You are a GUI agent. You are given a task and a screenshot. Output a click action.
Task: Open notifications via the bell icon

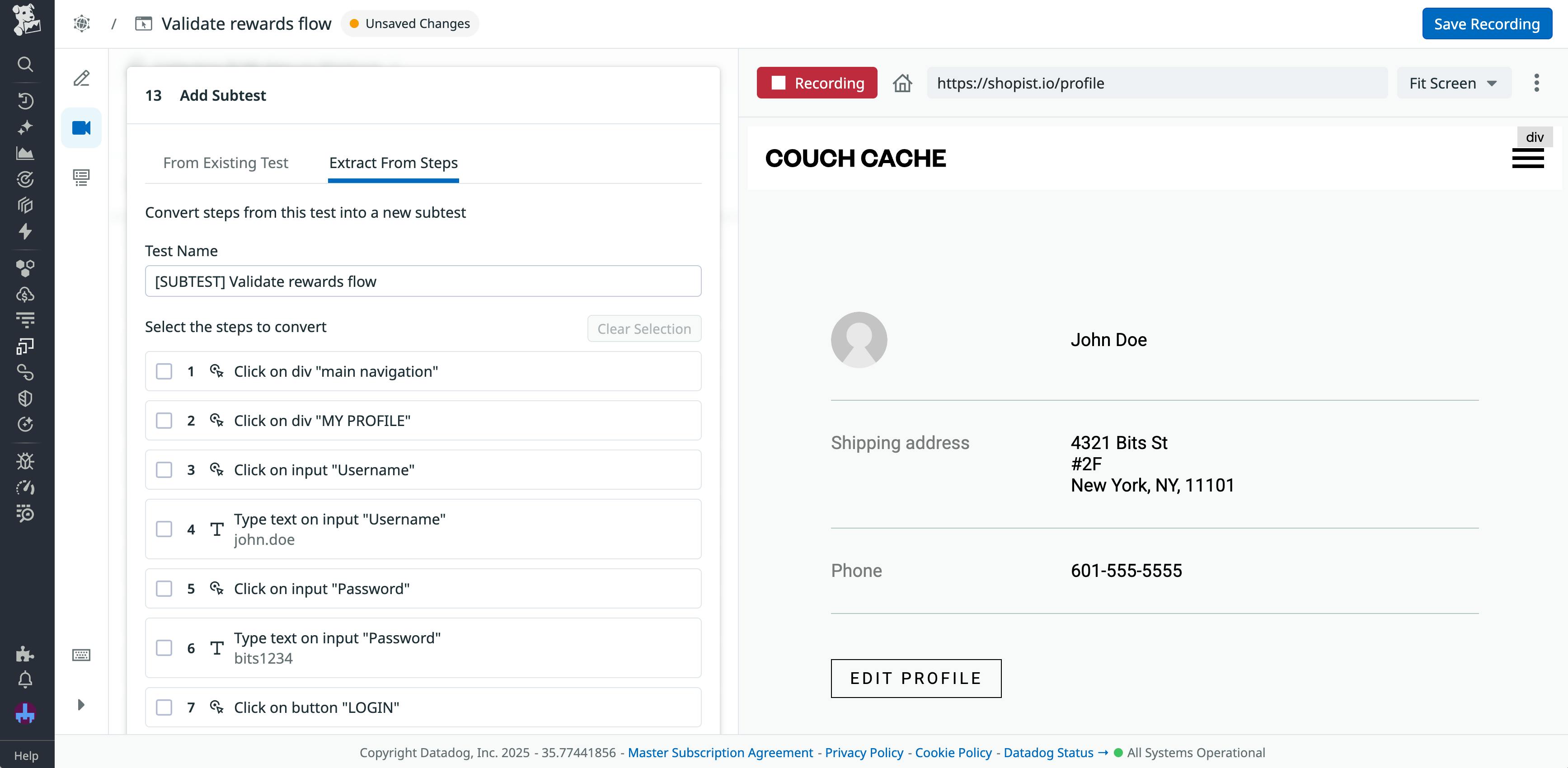point(25,680)
